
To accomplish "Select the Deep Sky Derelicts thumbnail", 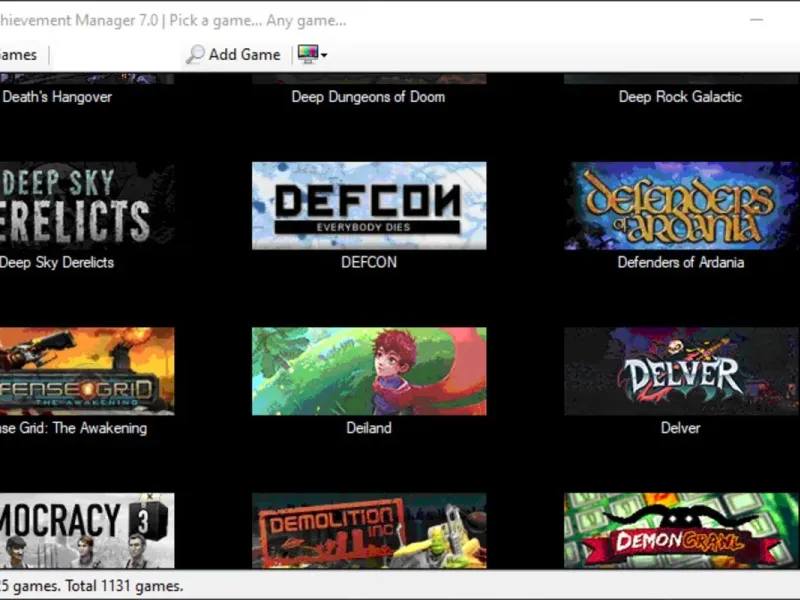I will [87, 206].
